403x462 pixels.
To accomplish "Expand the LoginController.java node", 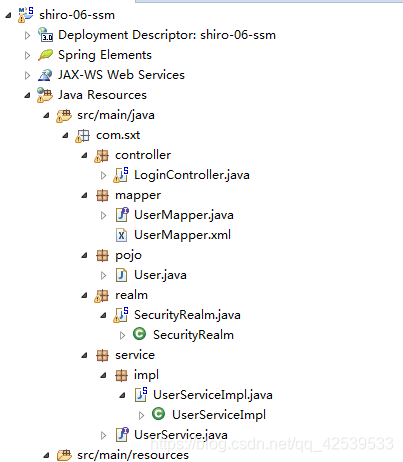I will (x=103, y=175).
